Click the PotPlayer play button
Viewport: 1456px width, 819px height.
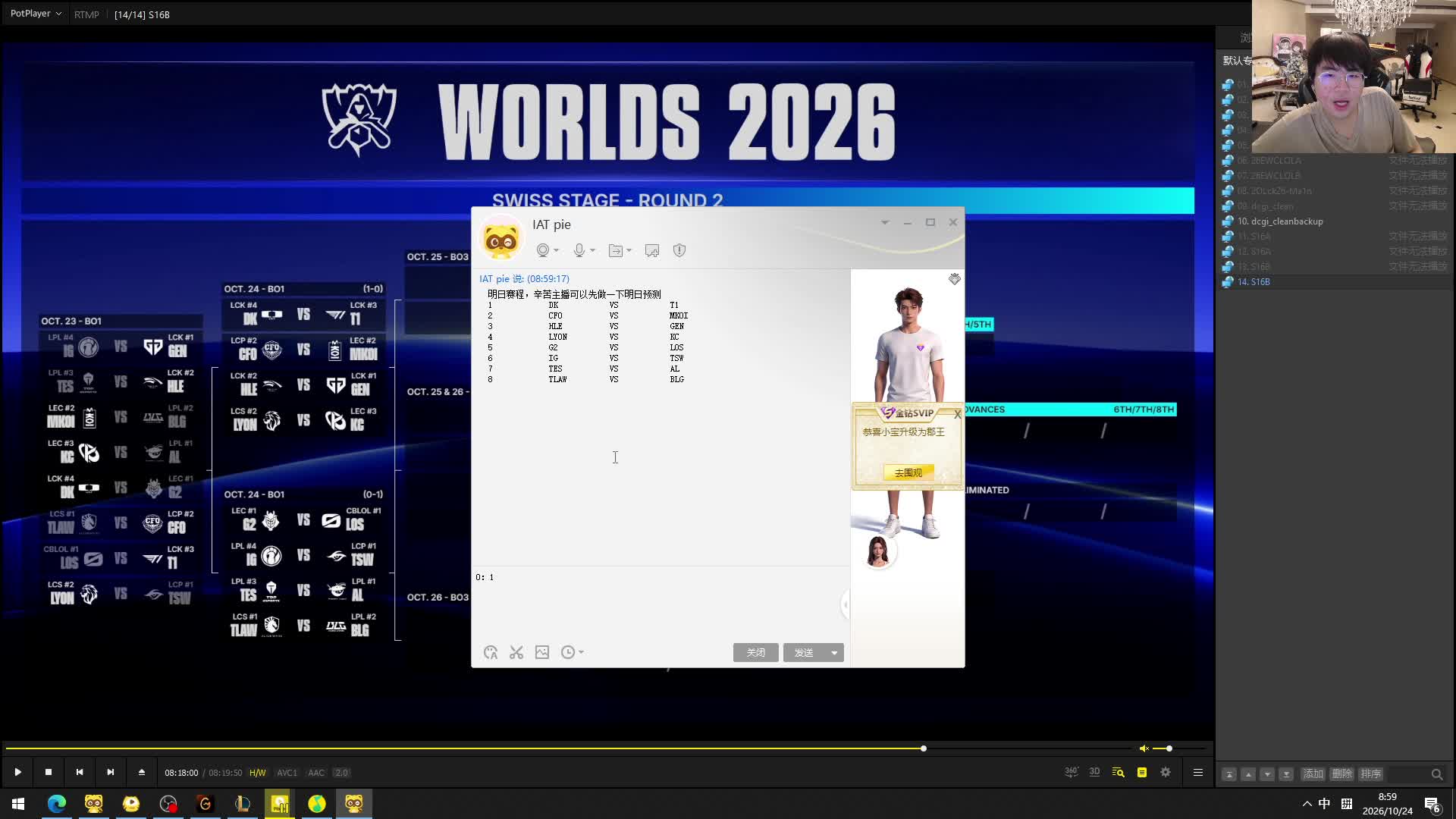coord(17,772)
